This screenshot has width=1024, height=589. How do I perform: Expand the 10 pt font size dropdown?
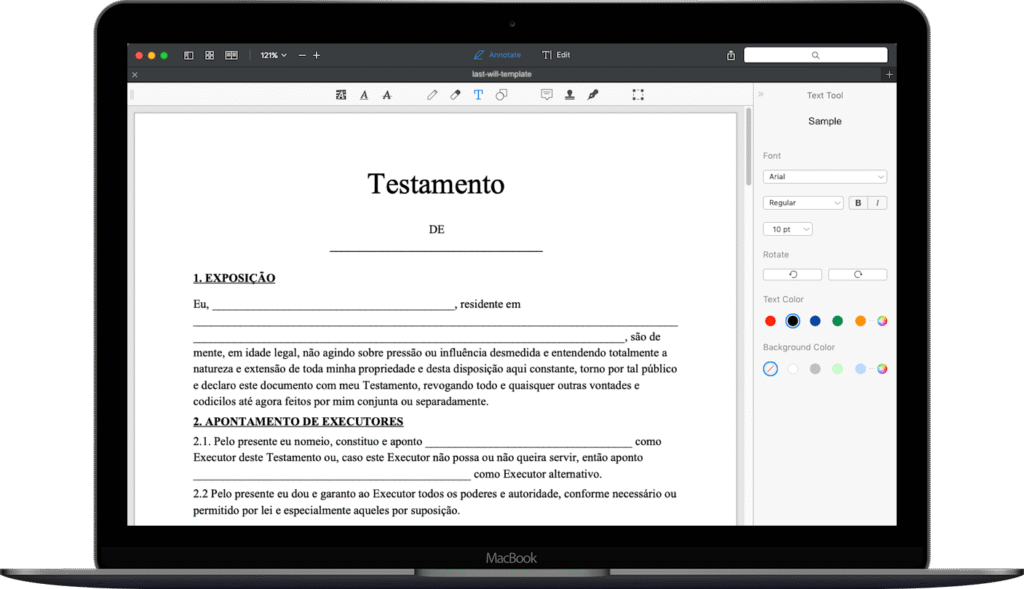coord(787,230)
